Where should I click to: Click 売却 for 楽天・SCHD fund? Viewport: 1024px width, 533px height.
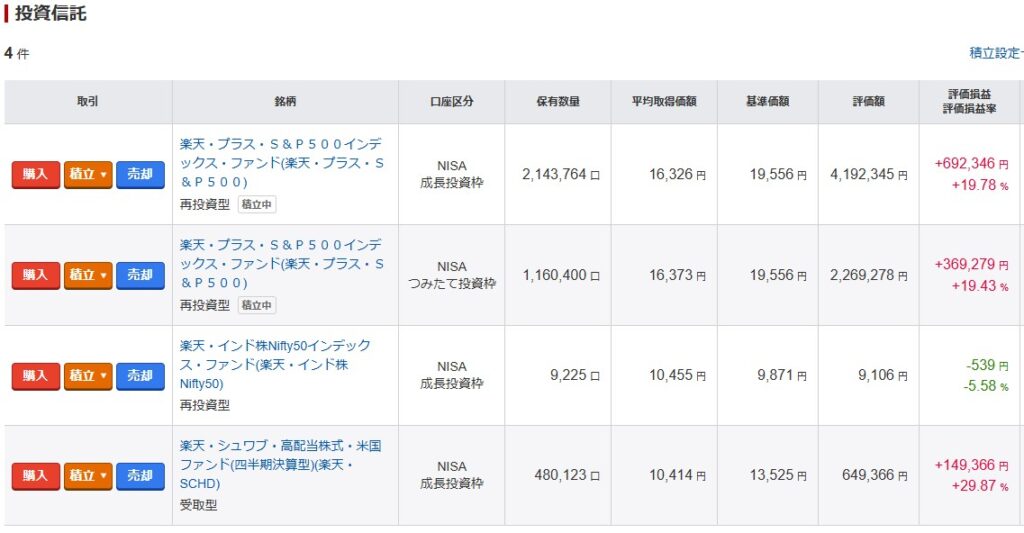pyautogui.click(x=140, y=476)
